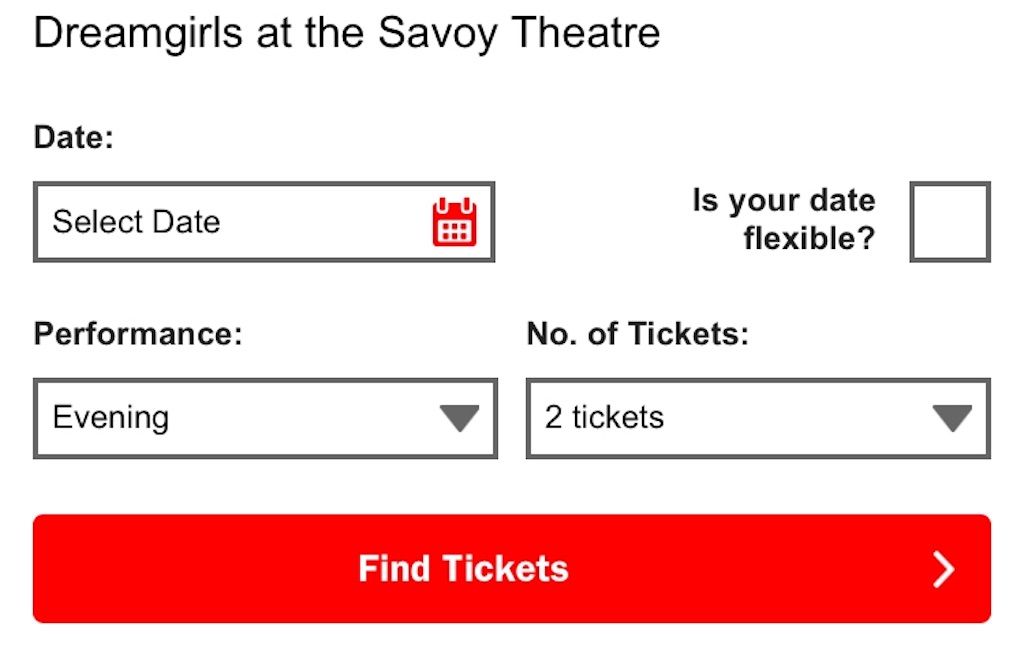This screenshot has width=1024, height=652.
Task: Click the 'Find Tickets' button text
Action: 464,568
